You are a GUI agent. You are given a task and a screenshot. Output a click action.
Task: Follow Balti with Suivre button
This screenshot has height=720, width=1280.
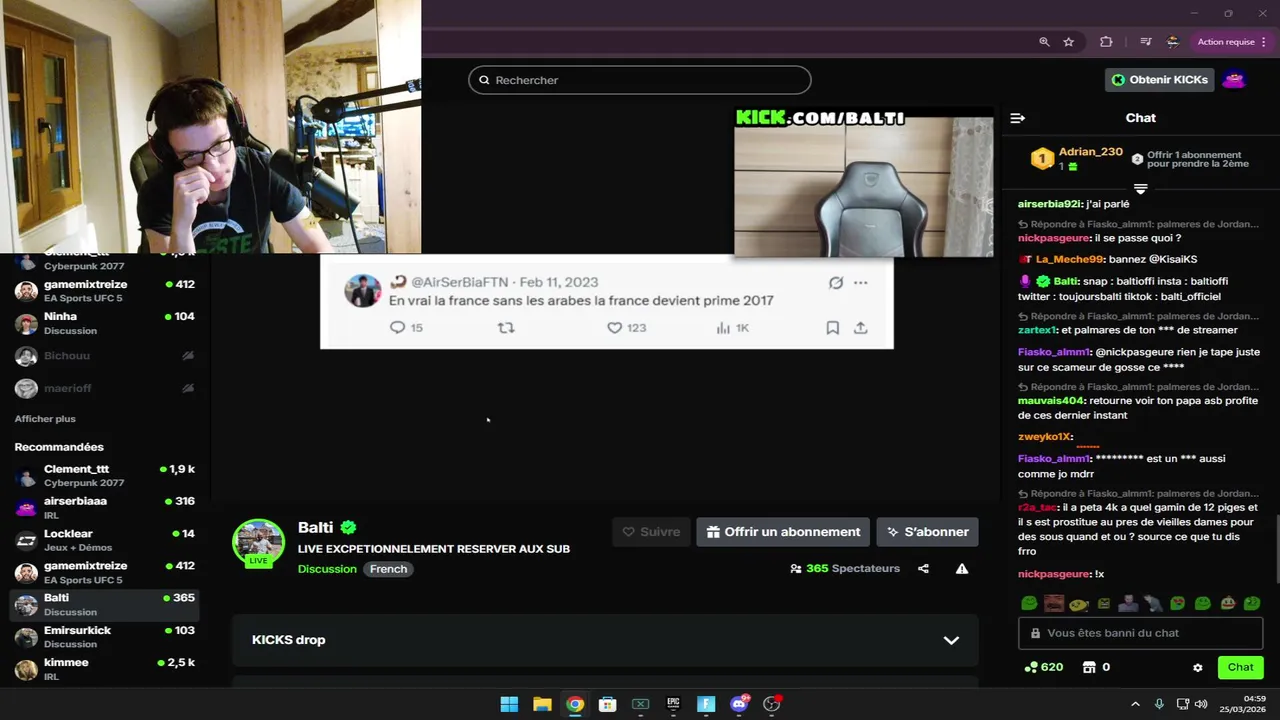click(651, 532)
